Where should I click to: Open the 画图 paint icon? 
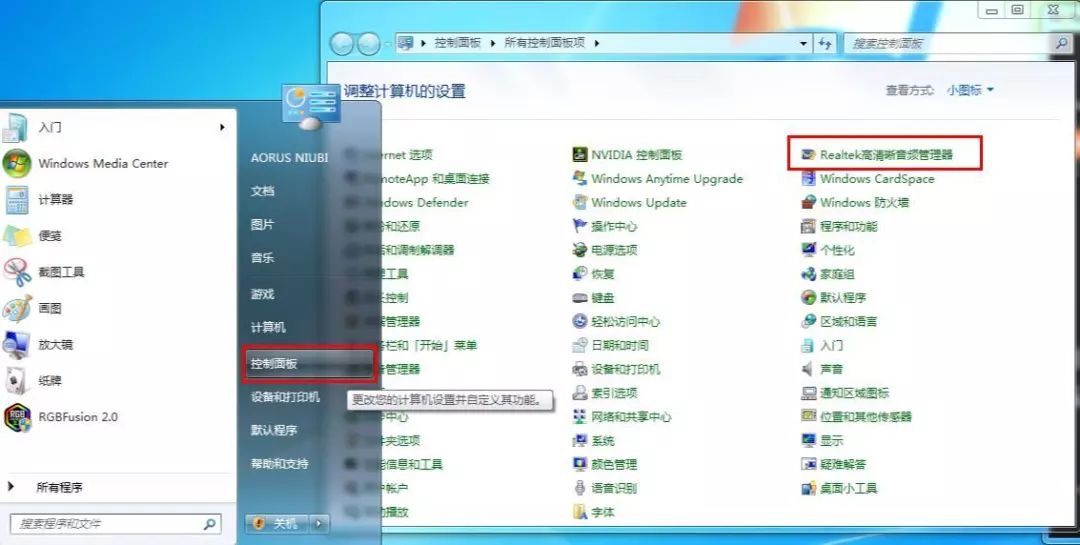pyautogui.click(x=17, y=308)
